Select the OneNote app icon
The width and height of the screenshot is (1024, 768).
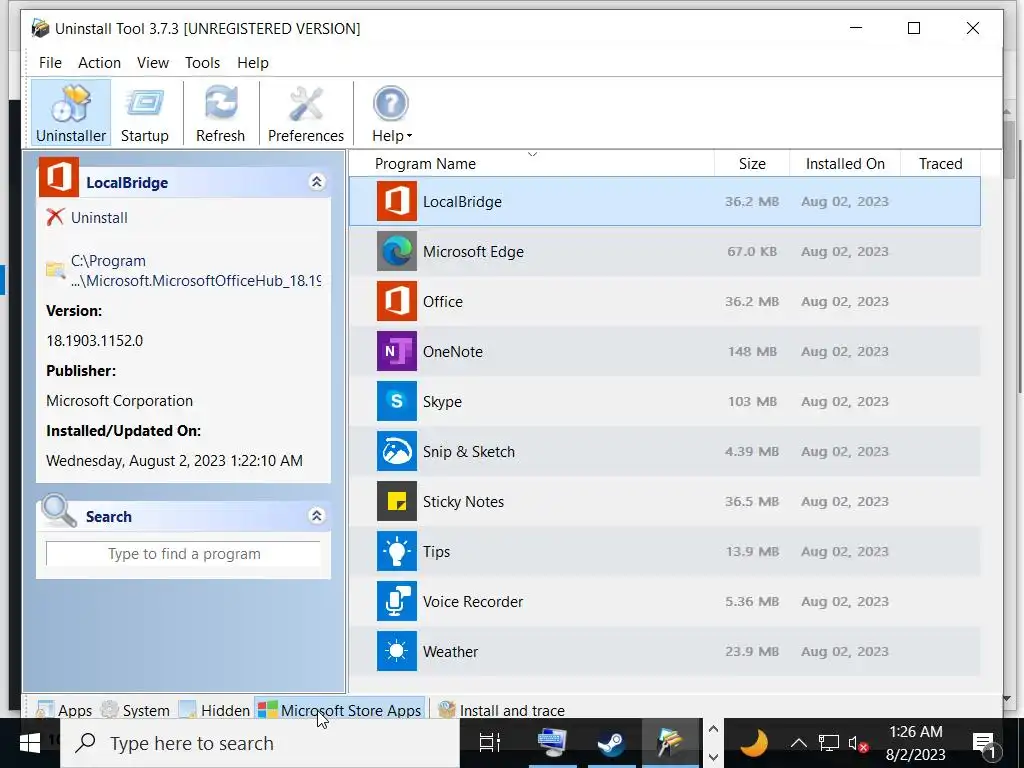click(x=396, y=351)
